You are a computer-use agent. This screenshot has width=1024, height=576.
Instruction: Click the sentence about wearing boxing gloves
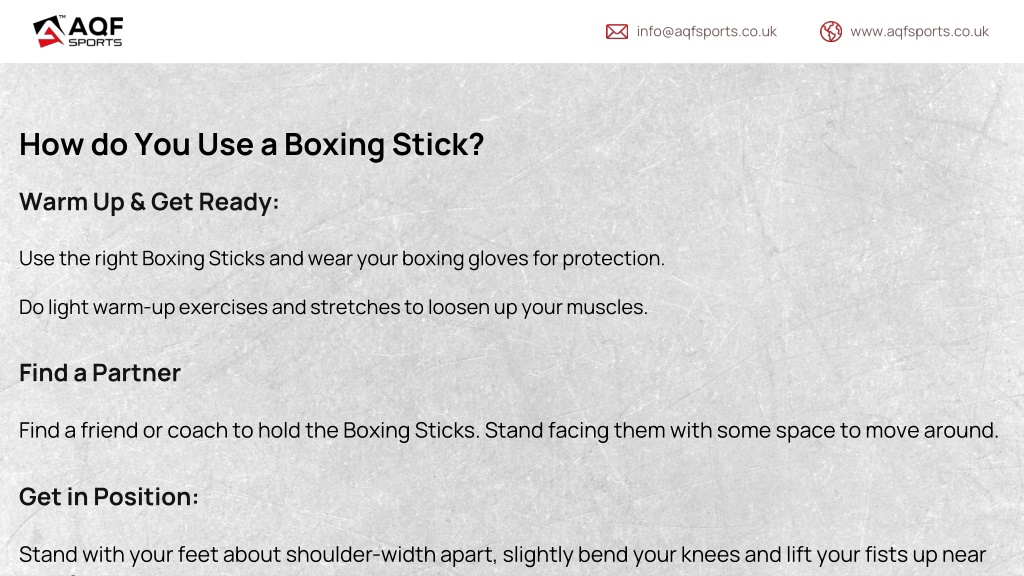coord(342,259)
